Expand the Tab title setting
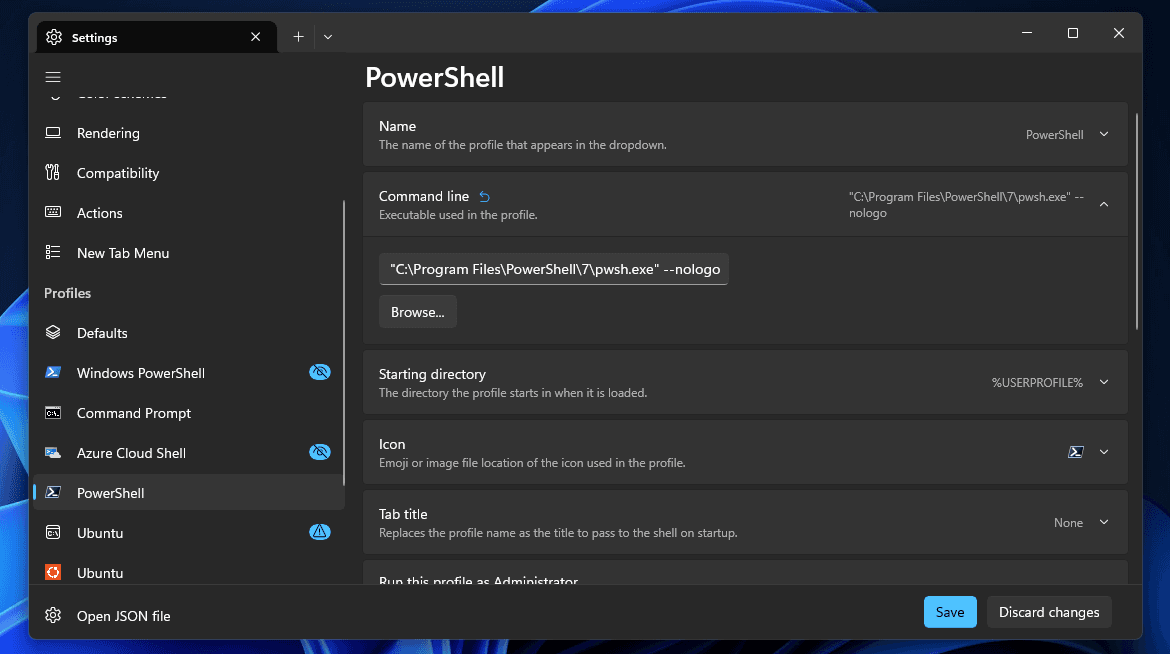The width and height of the screenshot is (1170, 654). [x=1104, y=522]
